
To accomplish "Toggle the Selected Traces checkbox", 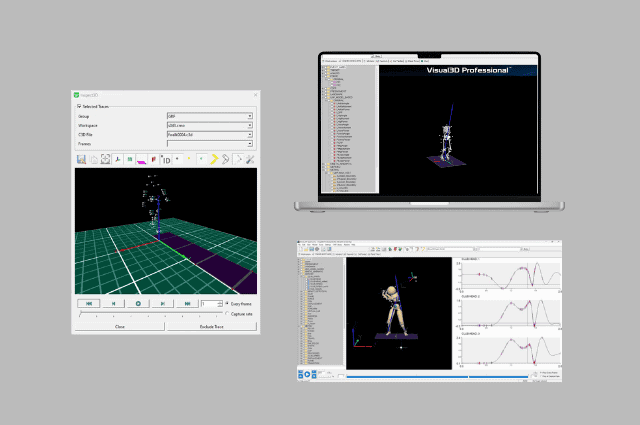I will [80, 105].
